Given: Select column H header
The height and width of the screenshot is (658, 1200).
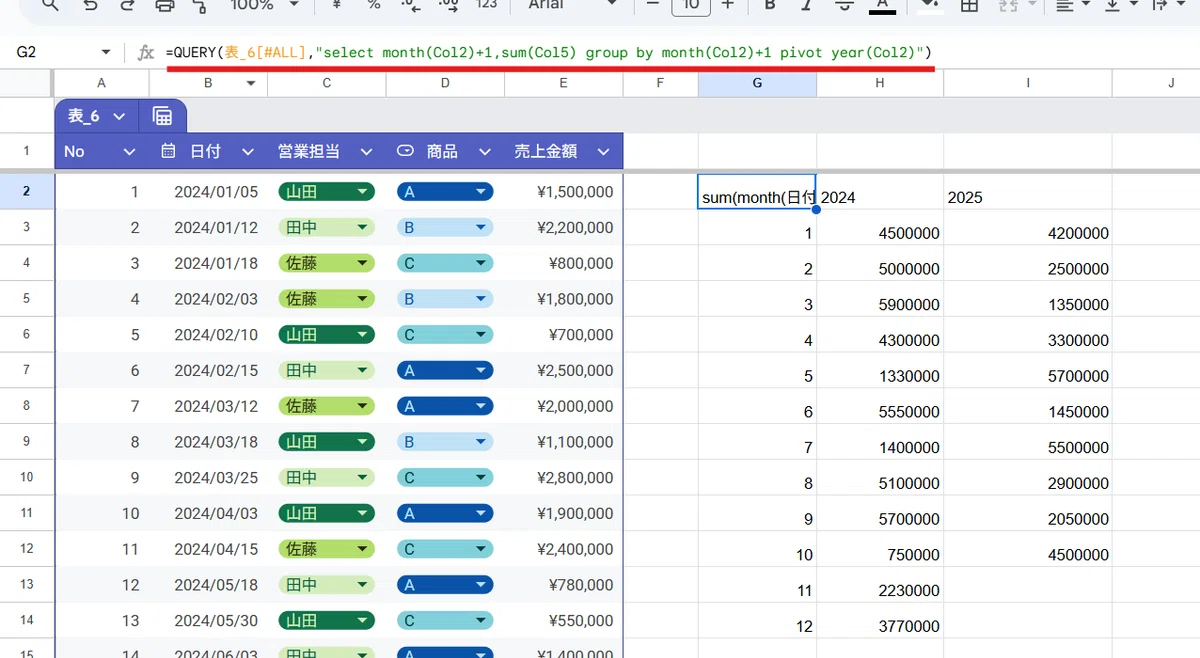Looking at the screenshot, I should [x=880, y=83].
